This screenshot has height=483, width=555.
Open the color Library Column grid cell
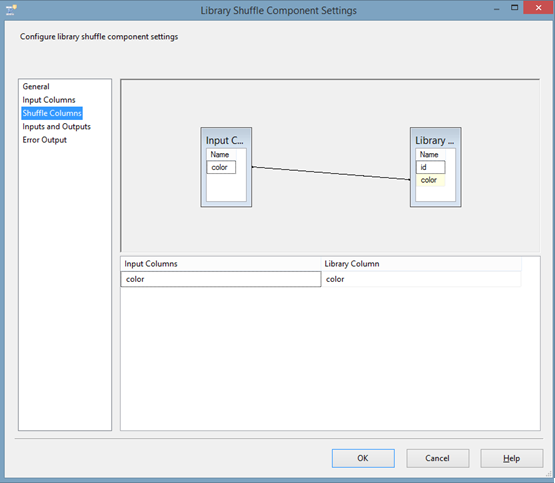421,279
